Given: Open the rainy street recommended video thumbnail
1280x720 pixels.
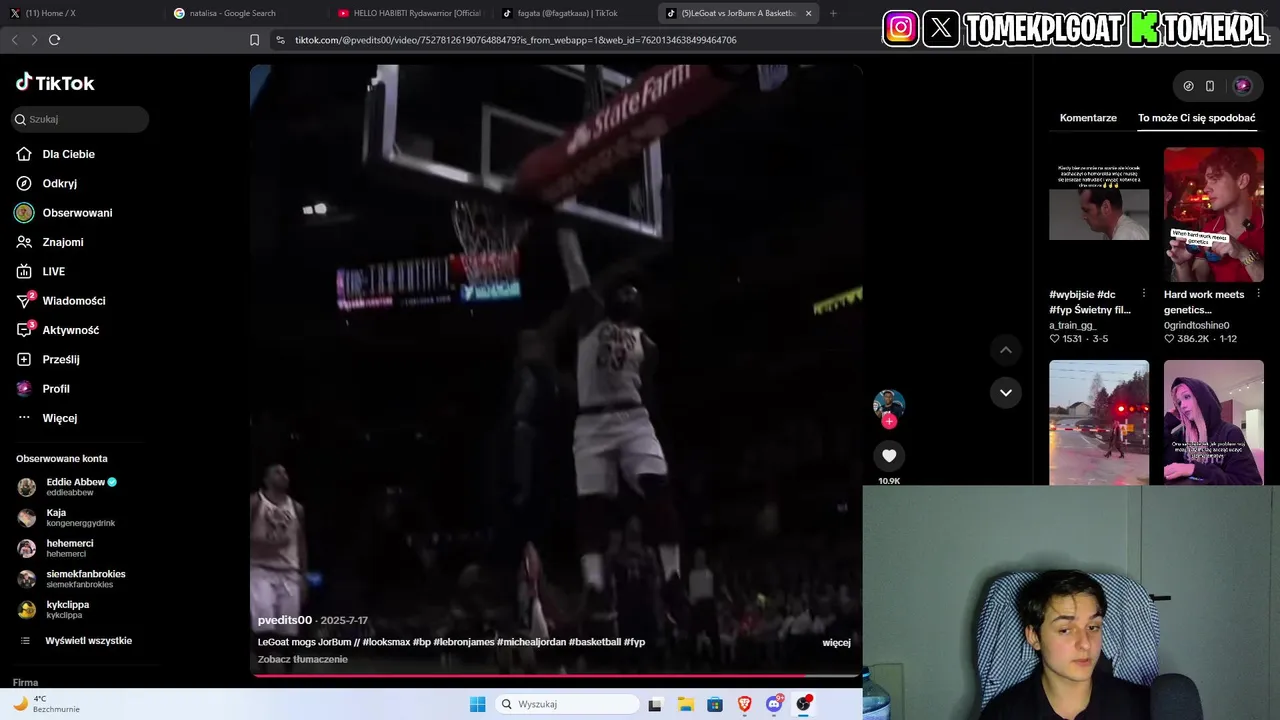Looking at the screenshot, I should point(1099,422).
